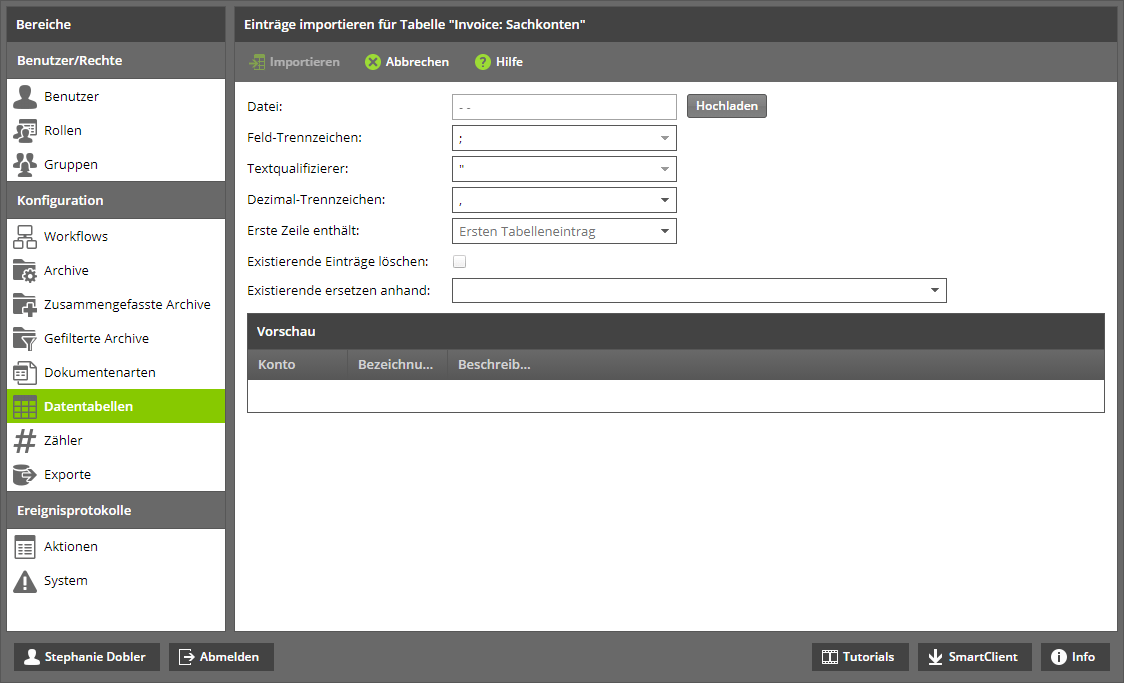
Task: Select Zusammengefasste Archive entry
Action: (x=116, y=305)
